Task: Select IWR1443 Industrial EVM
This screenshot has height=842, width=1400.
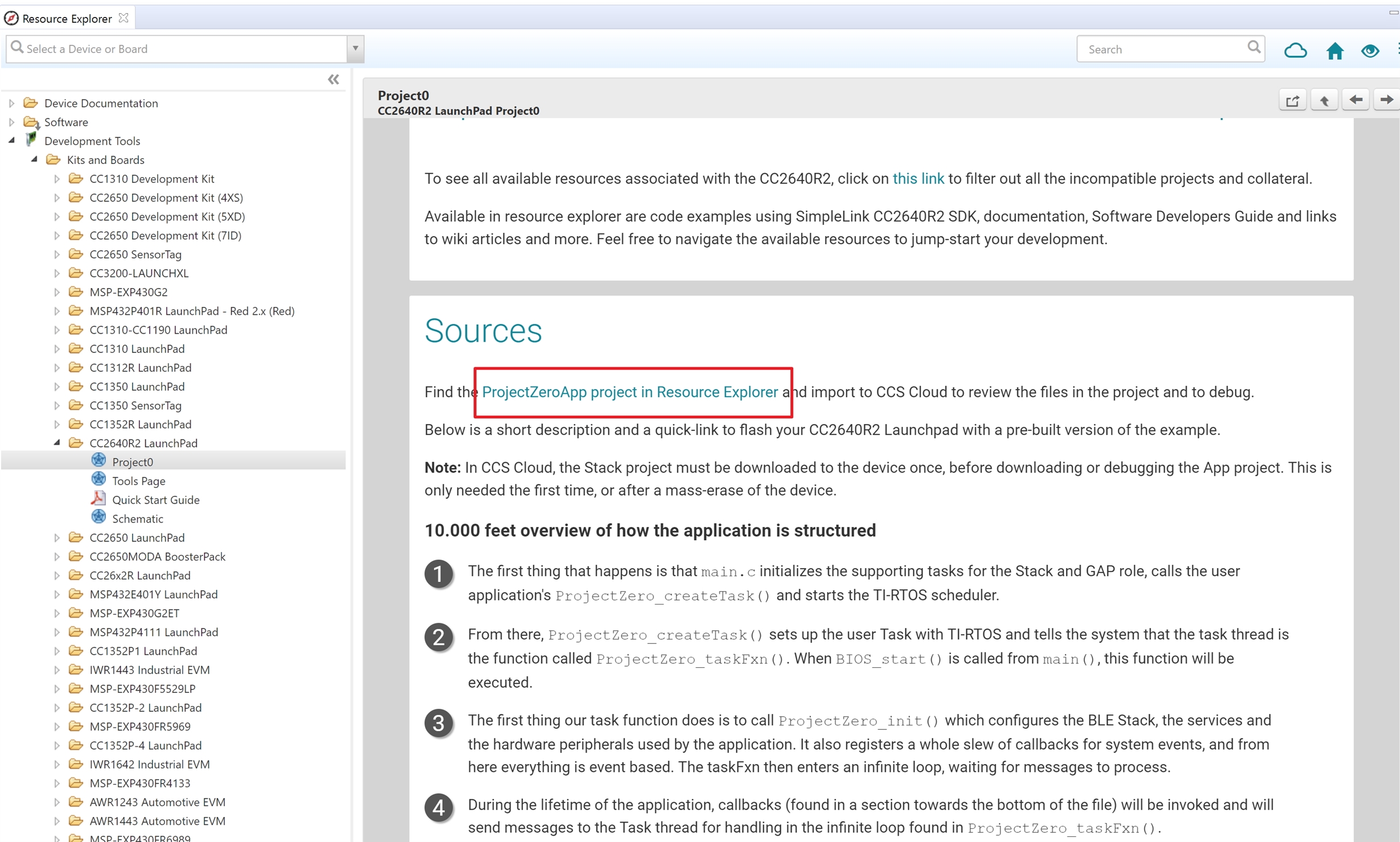Action: click(150, 670)
